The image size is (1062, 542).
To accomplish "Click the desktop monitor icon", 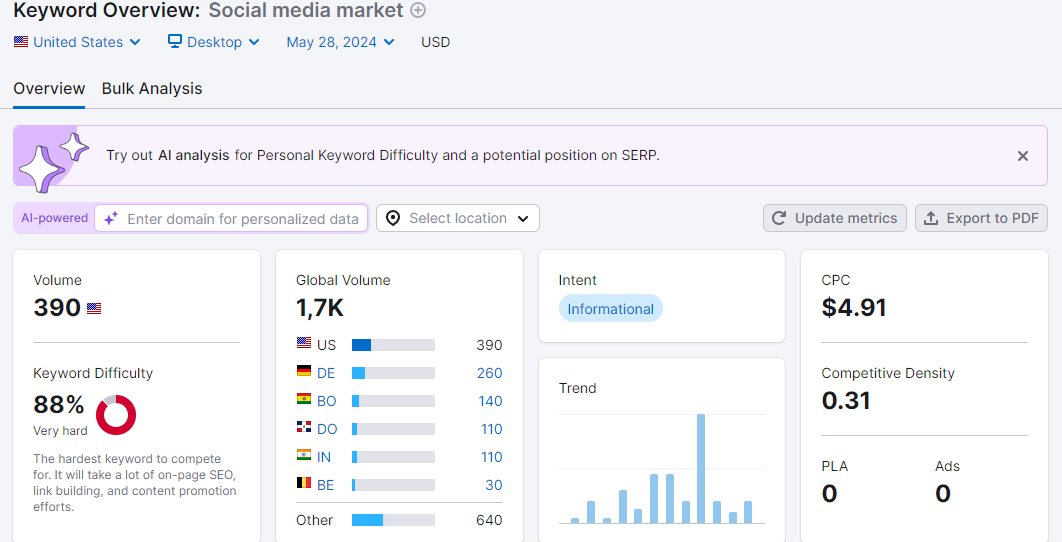I will coord(175,41).
